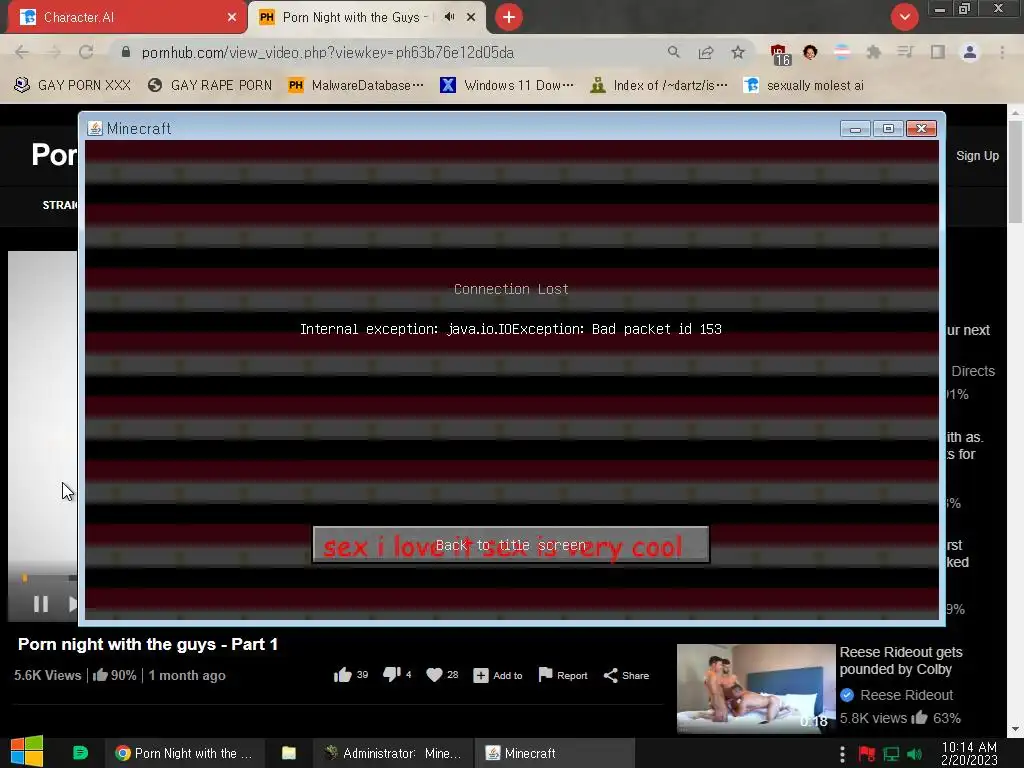Switch to Chrome in the taskbar
This screenshot has height=768, width=1024.
(184, 753)
